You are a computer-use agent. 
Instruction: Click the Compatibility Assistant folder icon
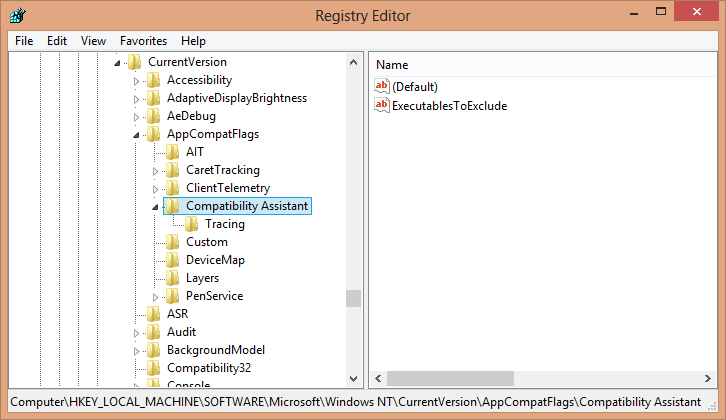point(172,206)
